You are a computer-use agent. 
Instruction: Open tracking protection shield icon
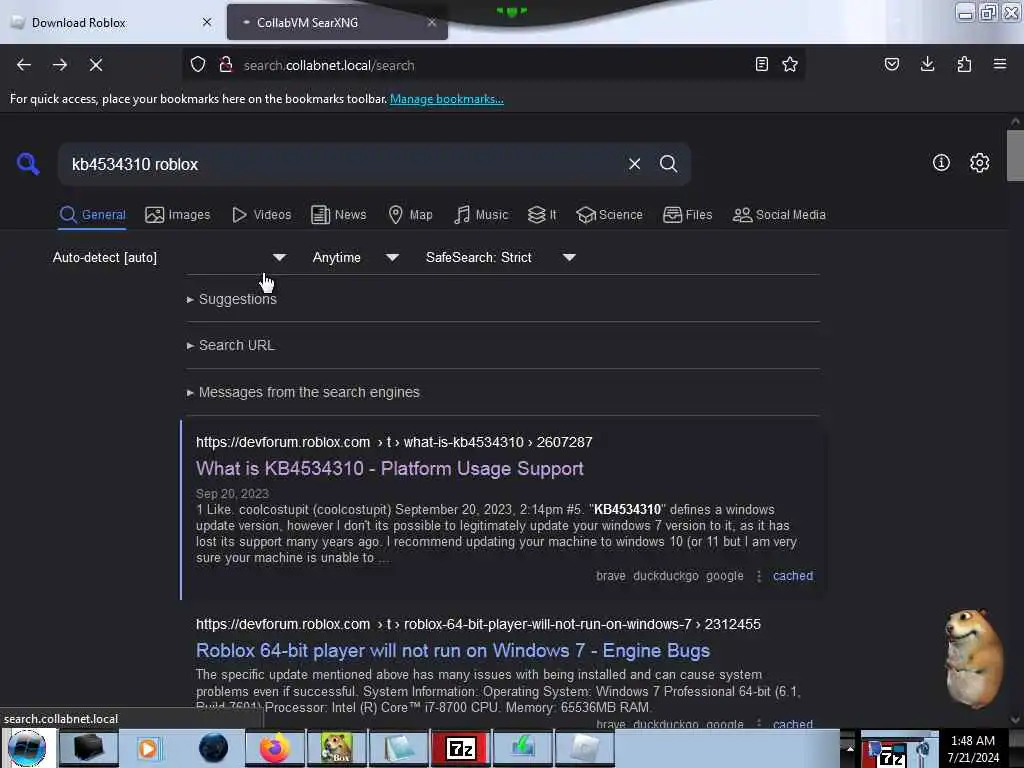click(x=198, y=64)
